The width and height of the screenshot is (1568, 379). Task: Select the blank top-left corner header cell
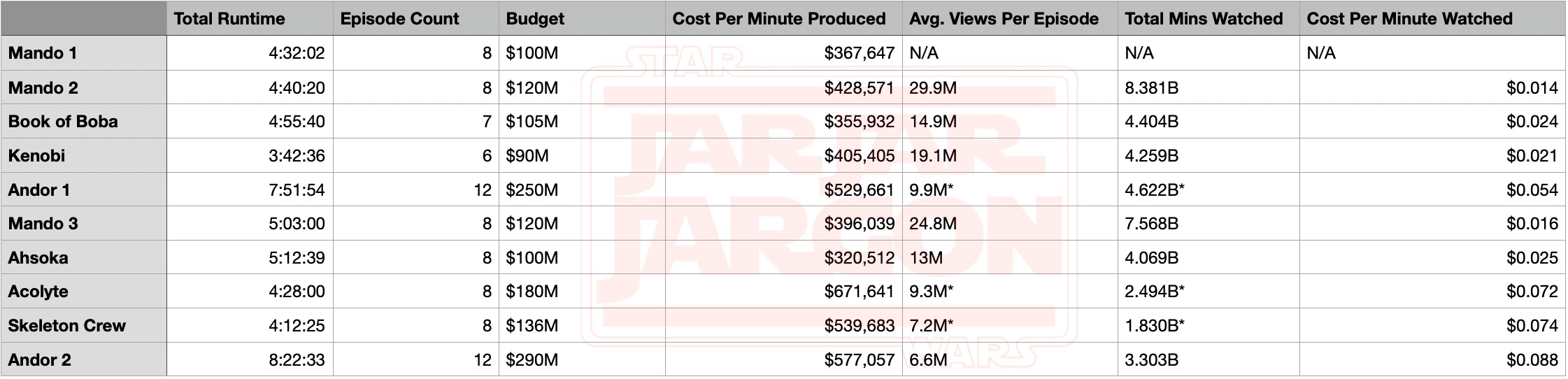pyautogui.click(x=83, y=19)
